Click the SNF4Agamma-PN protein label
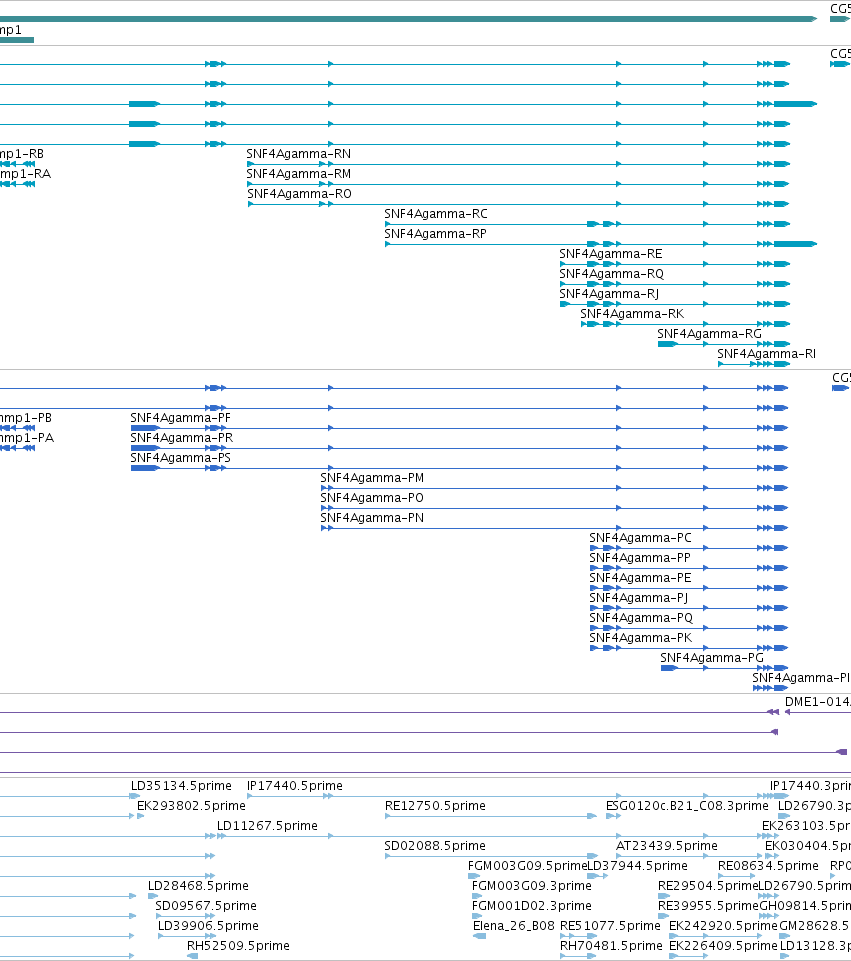This screenshot has height=961, width=851. point(372,518)
